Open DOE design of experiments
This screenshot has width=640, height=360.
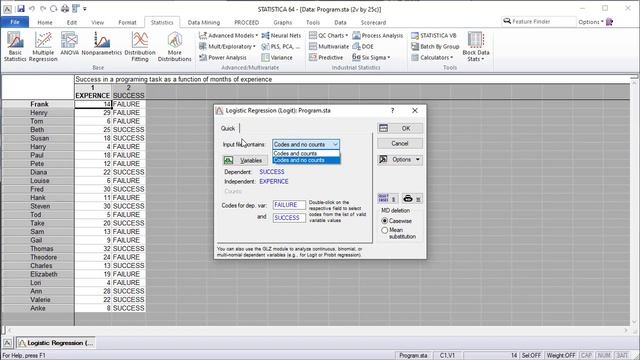pos(363,47)
